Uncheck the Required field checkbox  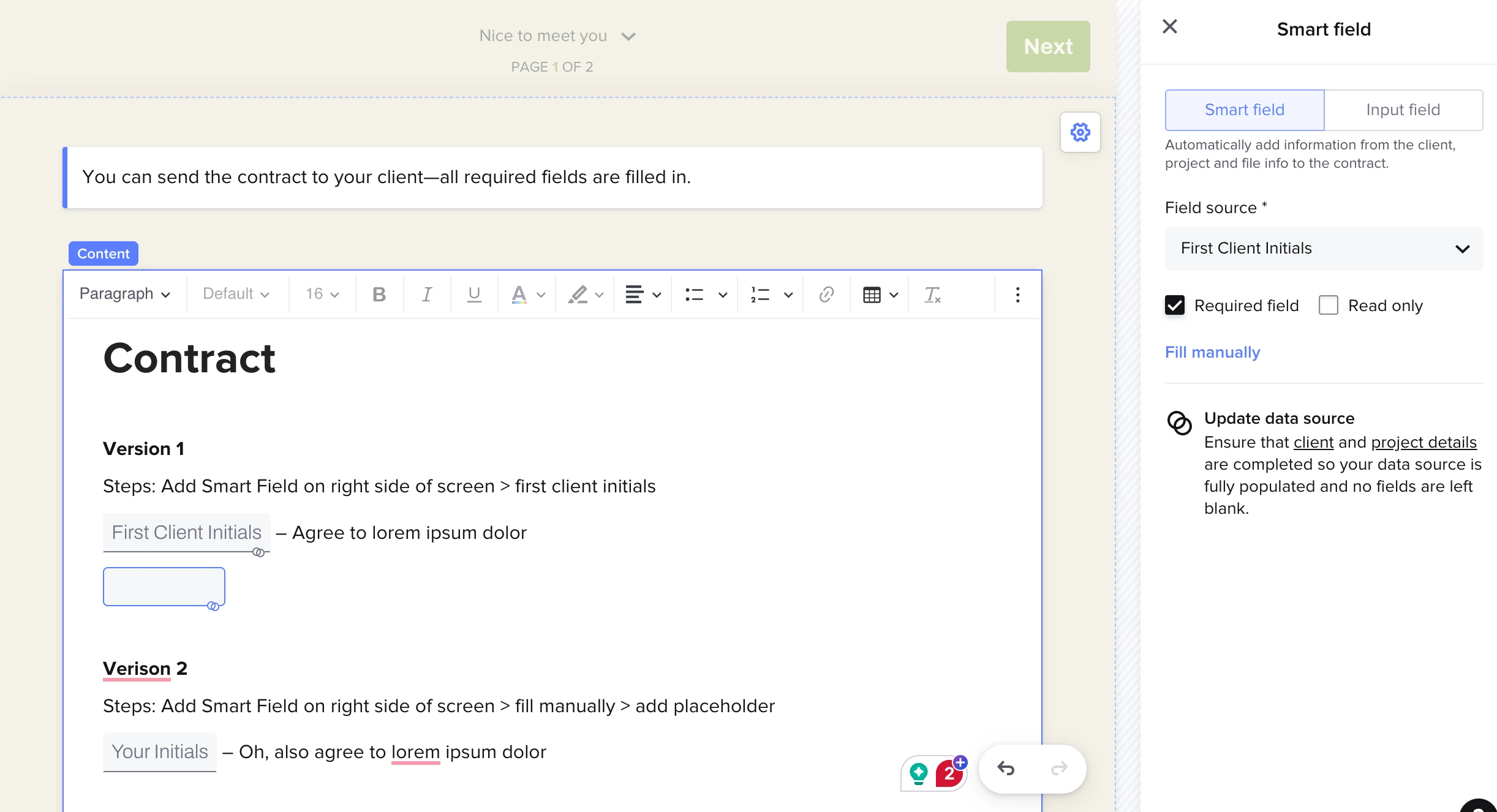pos(1175,305)
